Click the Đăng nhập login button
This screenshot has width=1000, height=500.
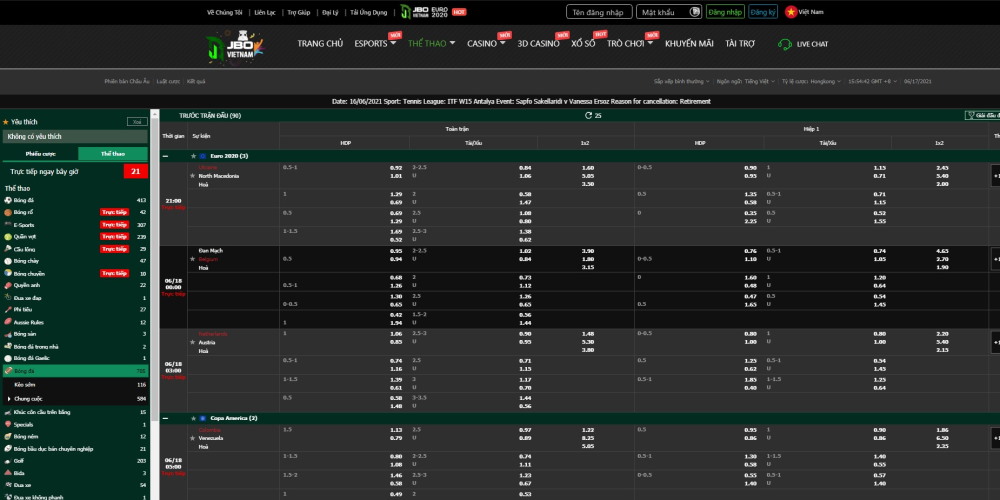724,12
